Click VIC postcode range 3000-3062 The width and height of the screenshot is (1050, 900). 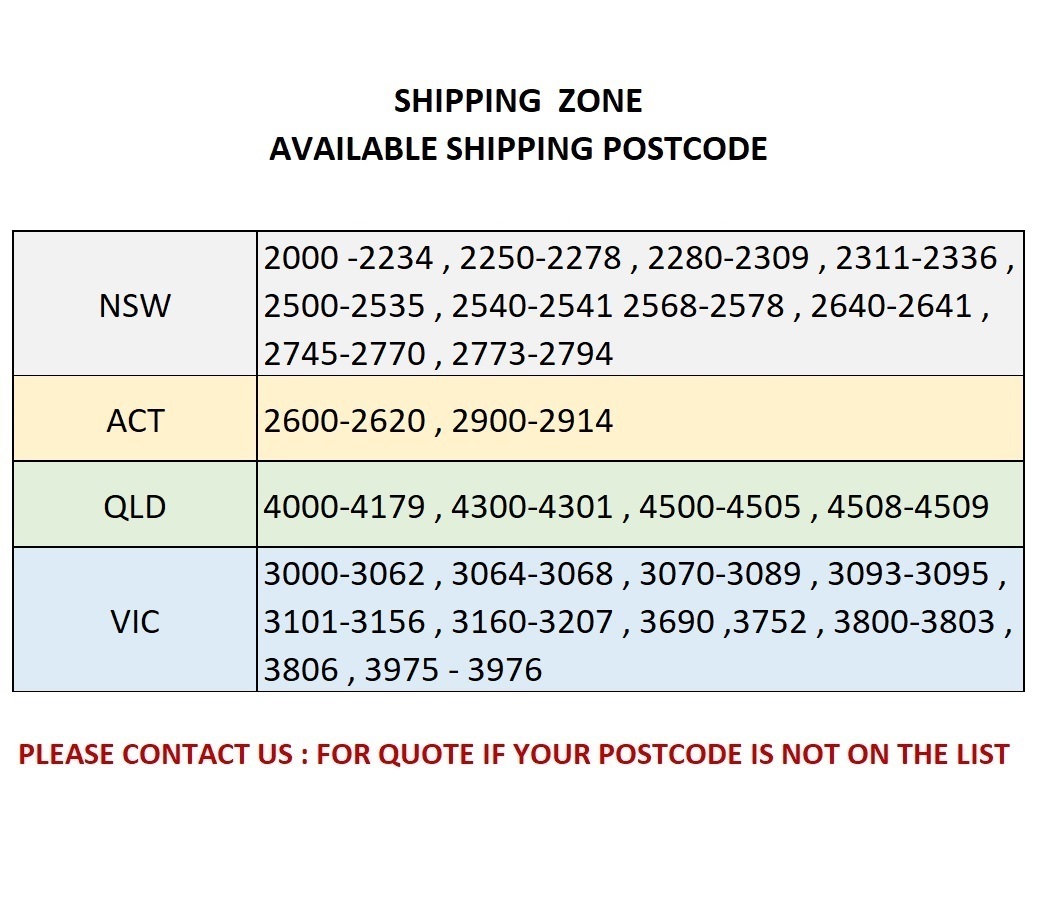tap(345, 575)
